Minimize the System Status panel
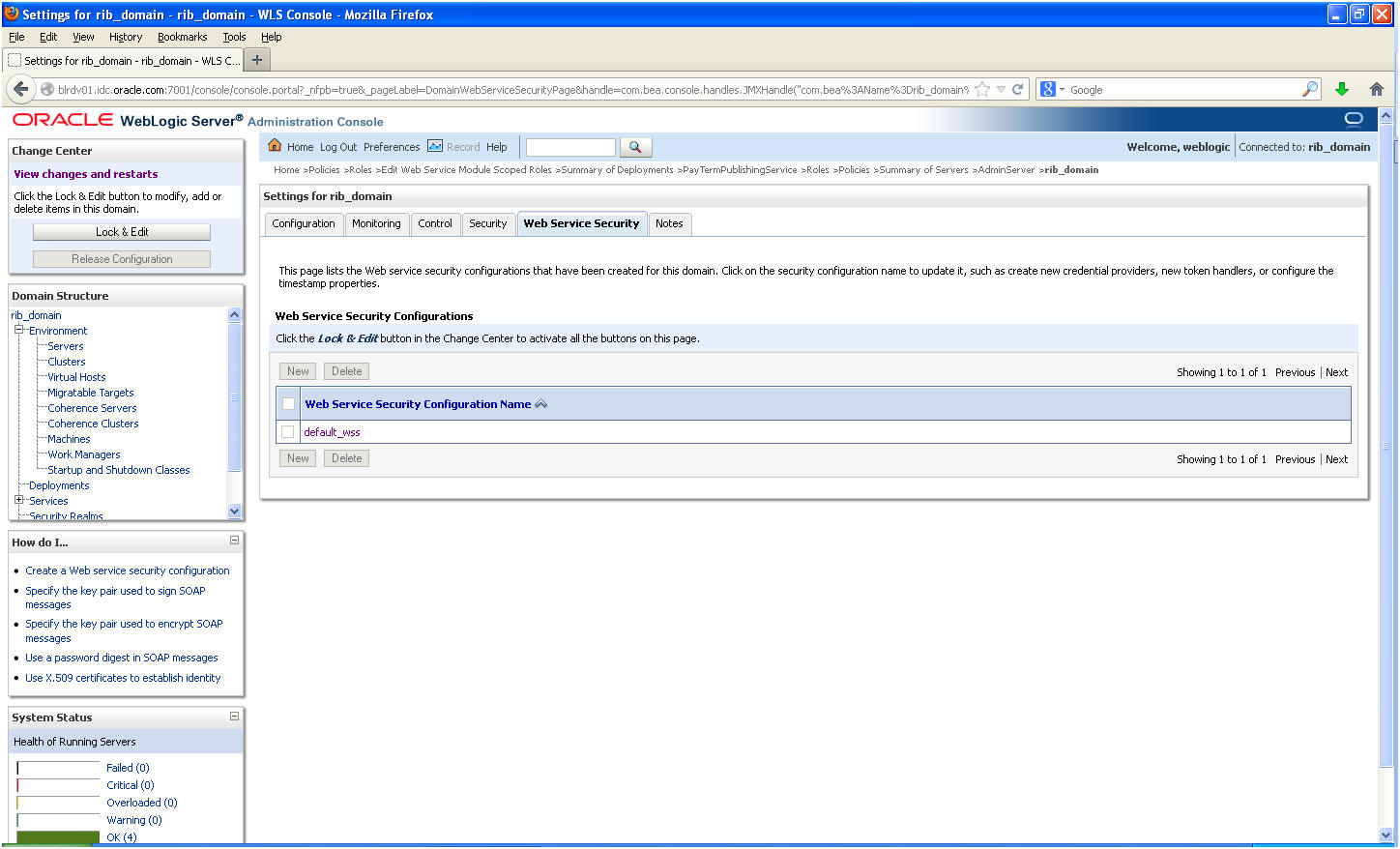This screenshot has width=1400, height=849. click(234, 716)
